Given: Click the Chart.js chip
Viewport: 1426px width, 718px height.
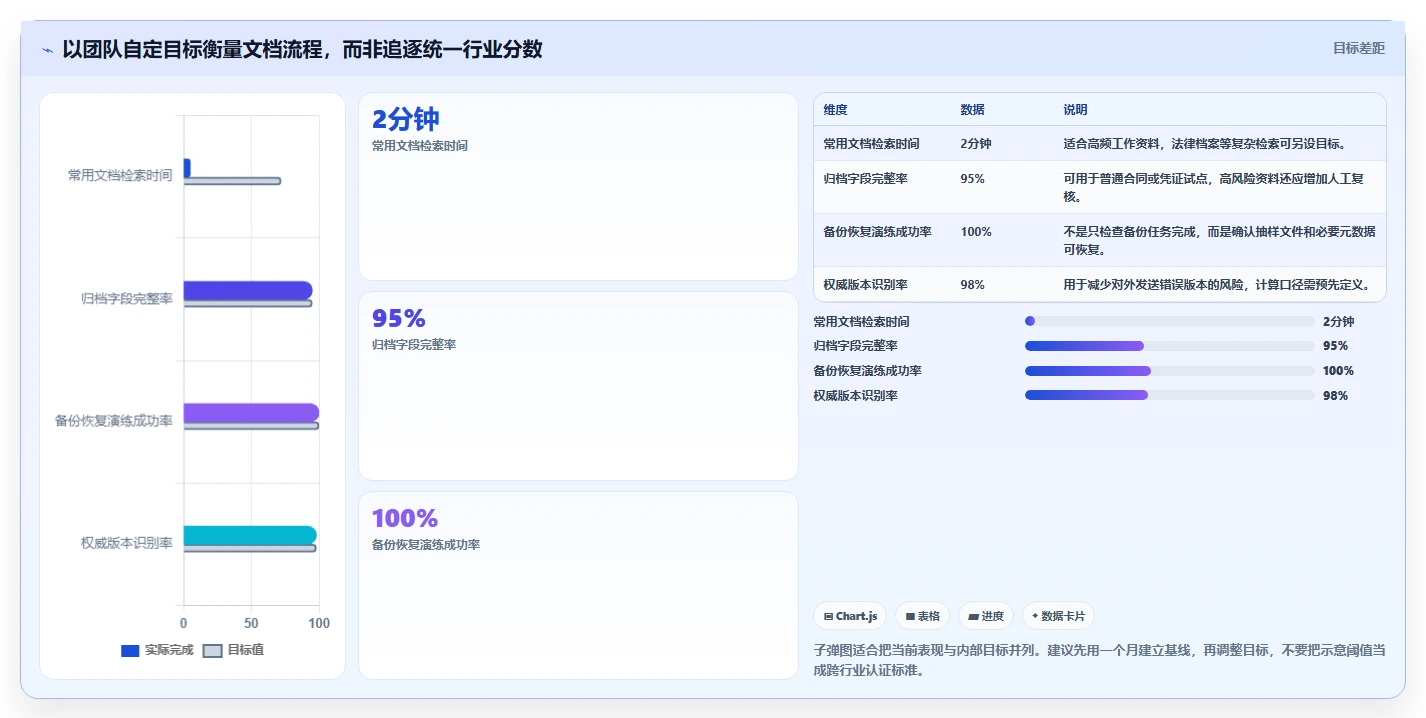Looking at the screenshot, I should (x=850, y=616).
